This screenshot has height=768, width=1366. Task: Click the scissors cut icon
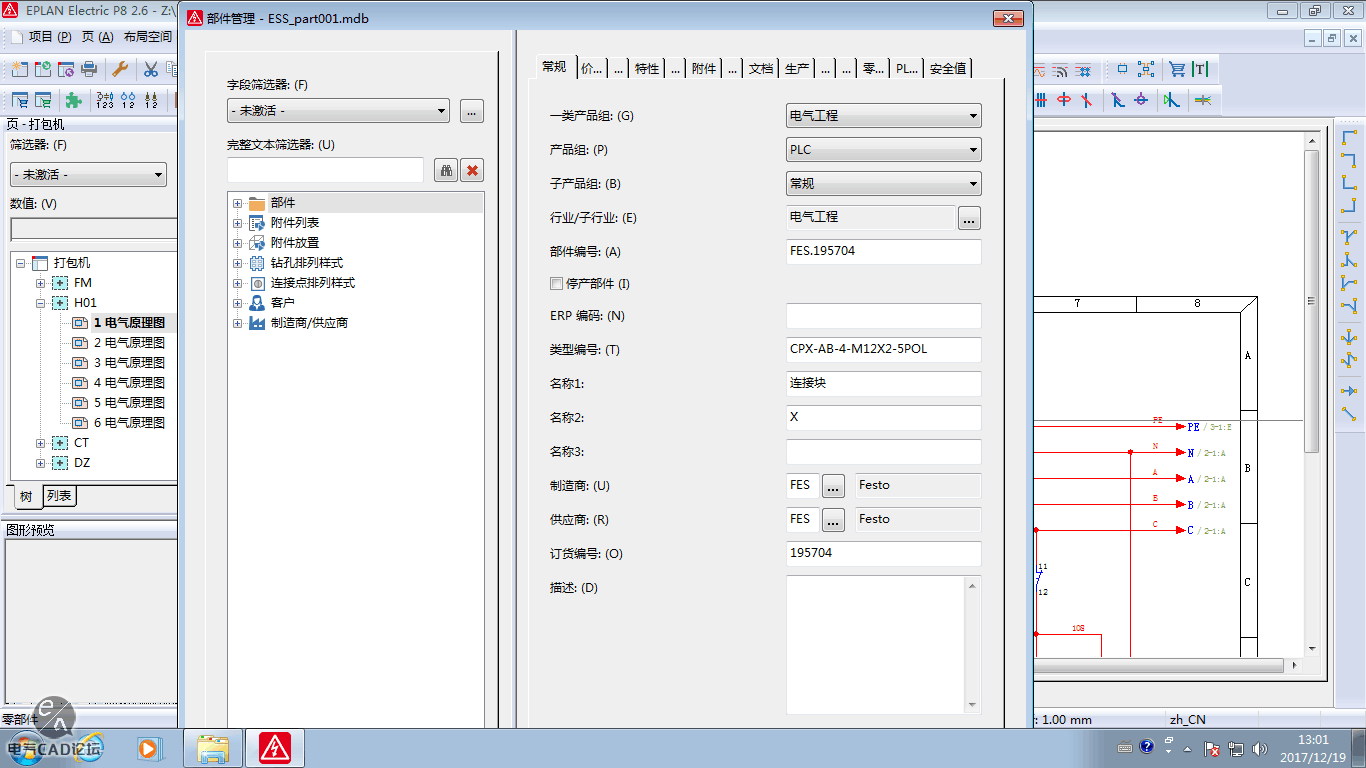[150, 69]
